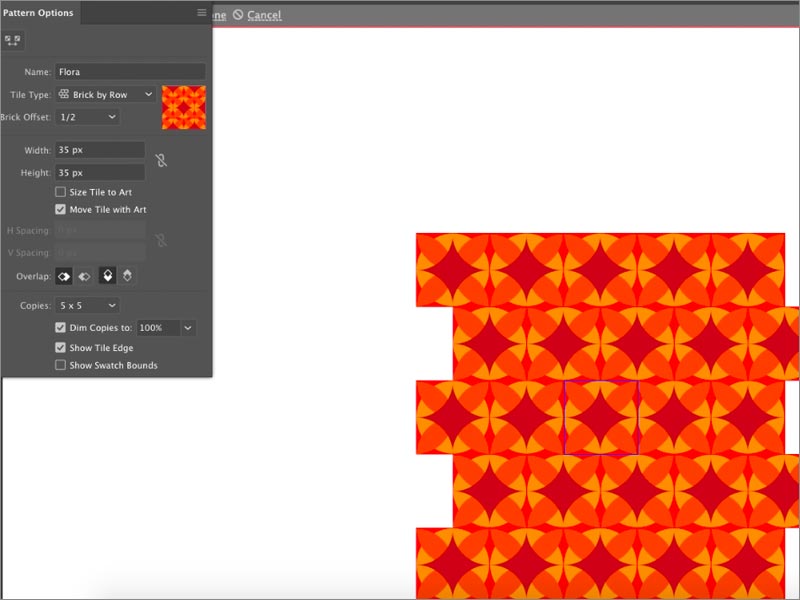
Task: Select Right in Front overlap icon
Action: 85,276
